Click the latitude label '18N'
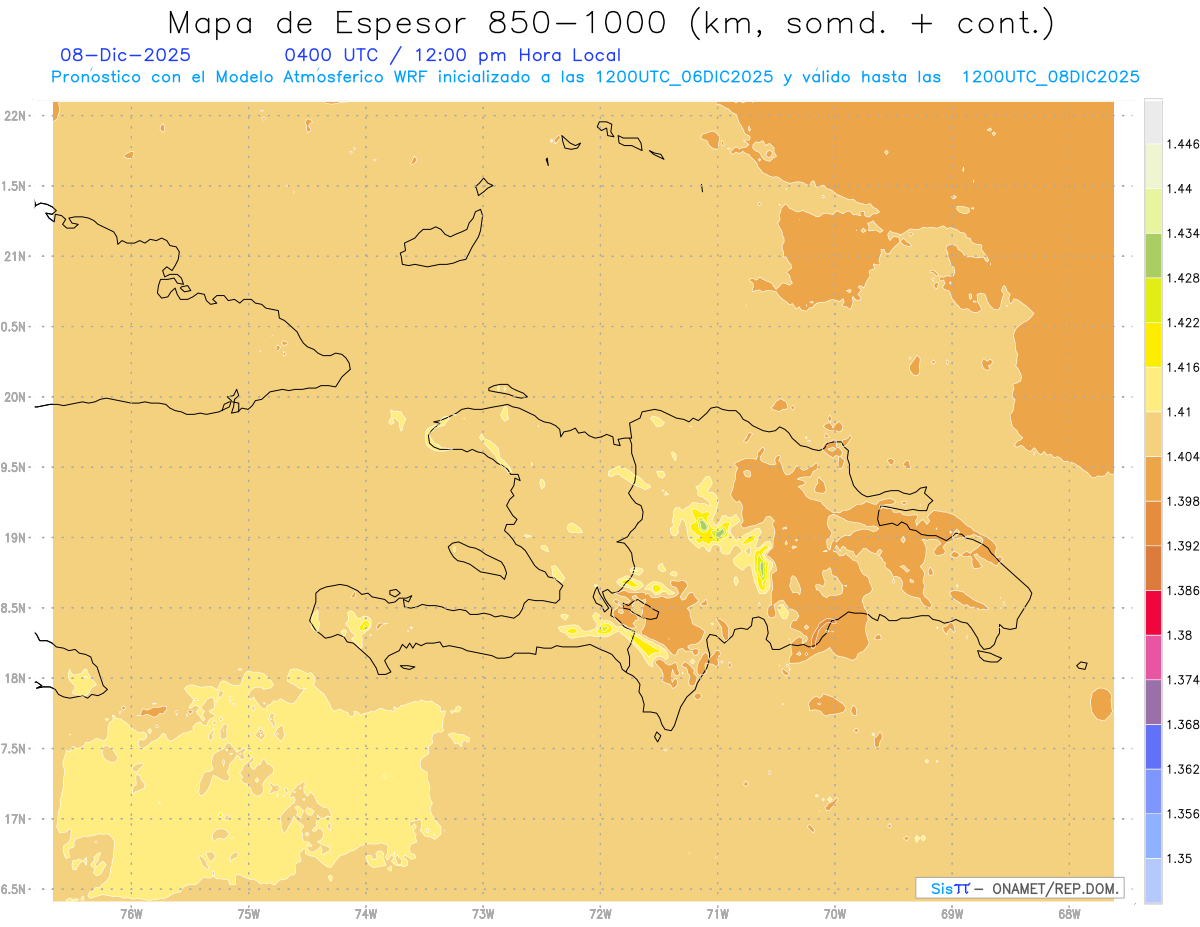This screenshot has height=927, width=1200. 14,678
